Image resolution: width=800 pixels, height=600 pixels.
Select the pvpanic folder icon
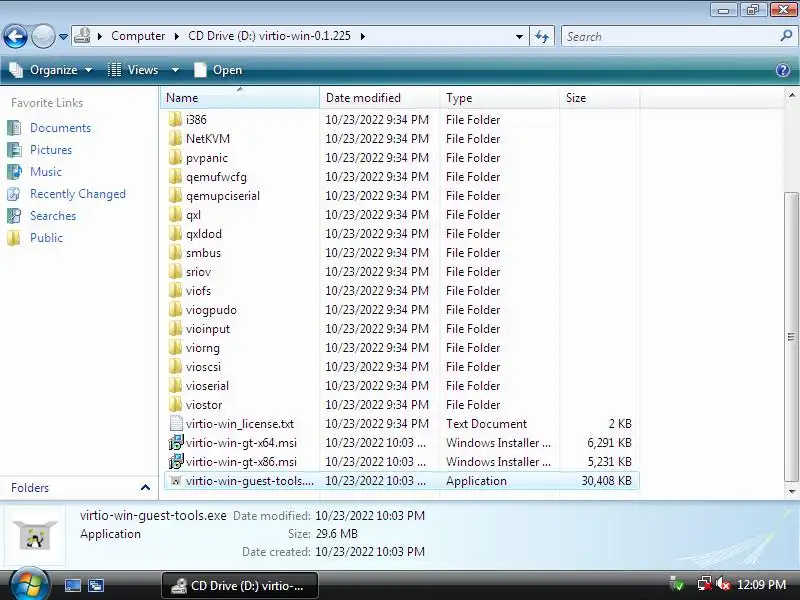(x=175, y=158)
